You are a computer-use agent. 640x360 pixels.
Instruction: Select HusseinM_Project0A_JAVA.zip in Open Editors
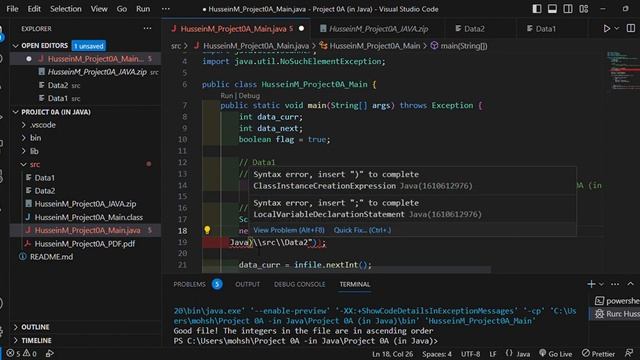97,72
